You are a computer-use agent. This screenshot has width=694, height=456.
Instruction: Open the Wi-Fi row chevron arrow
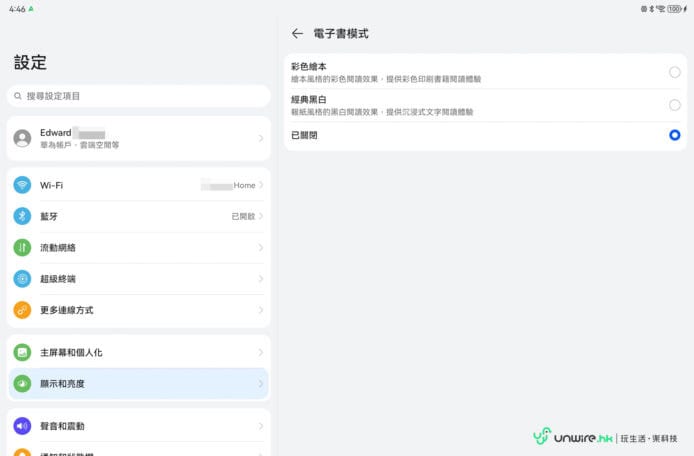point(261,185)
